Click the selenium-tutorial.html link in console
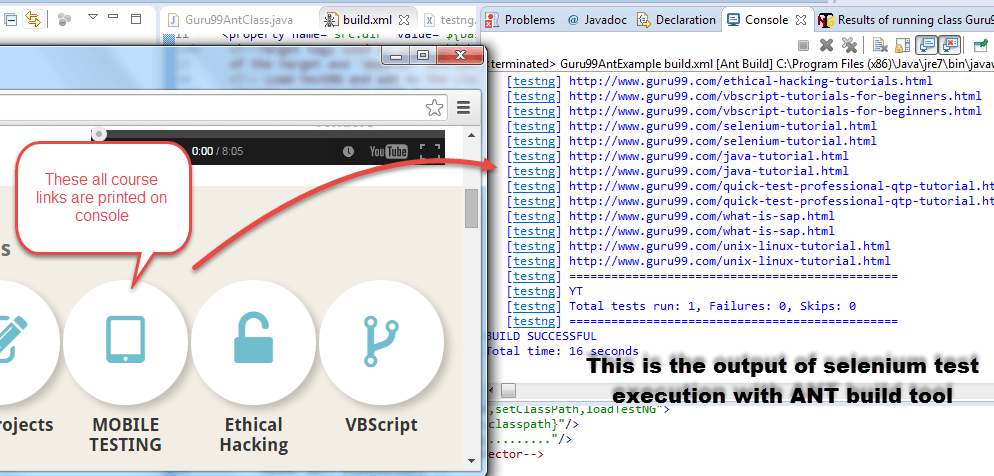 722,126
